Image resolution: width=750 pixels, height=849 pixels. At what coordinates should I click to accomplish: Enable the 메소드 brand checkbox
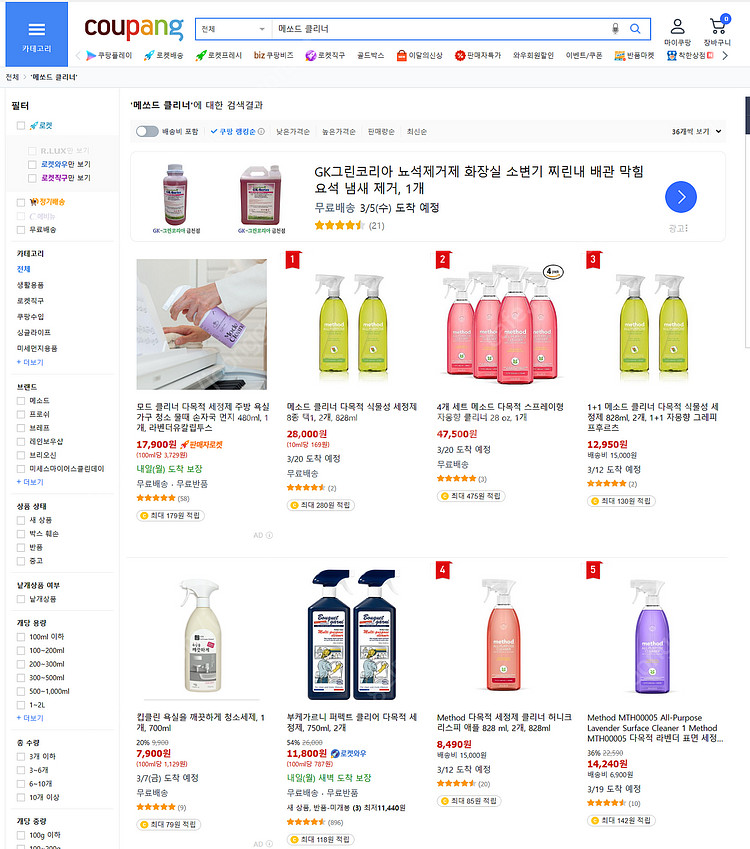21,400
